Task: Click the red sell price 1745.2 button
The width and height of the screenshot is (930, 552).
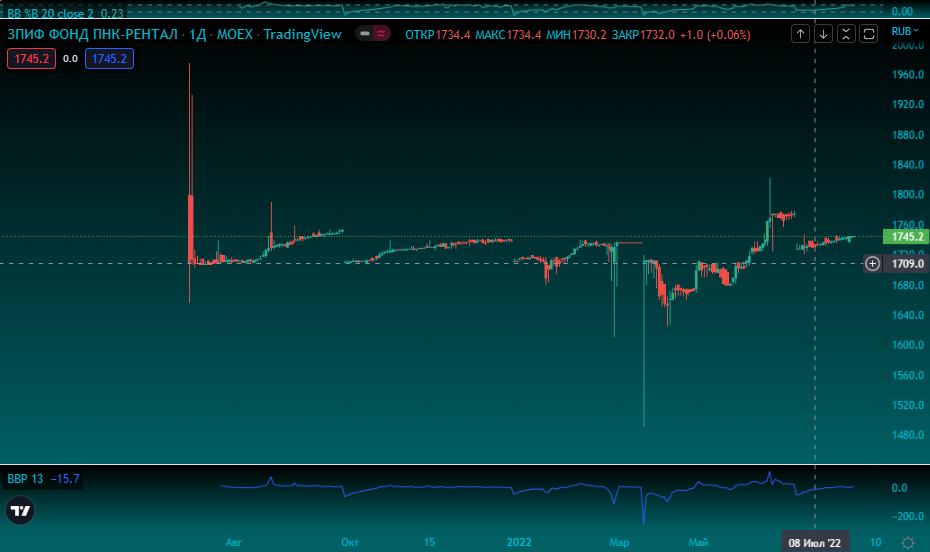Action: click(x=31, y=59)
